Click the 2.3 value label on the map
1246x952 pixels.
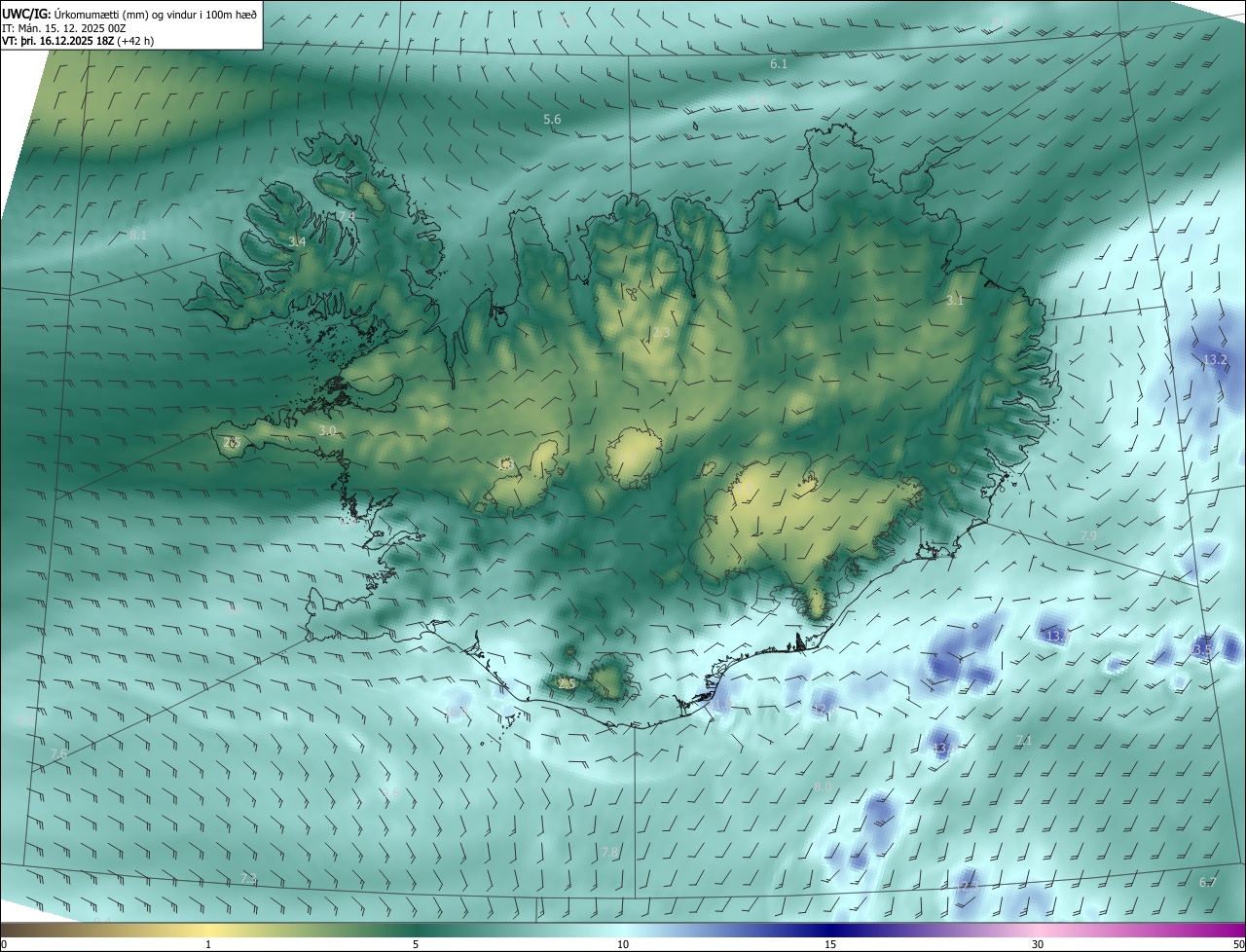(661, 333)
